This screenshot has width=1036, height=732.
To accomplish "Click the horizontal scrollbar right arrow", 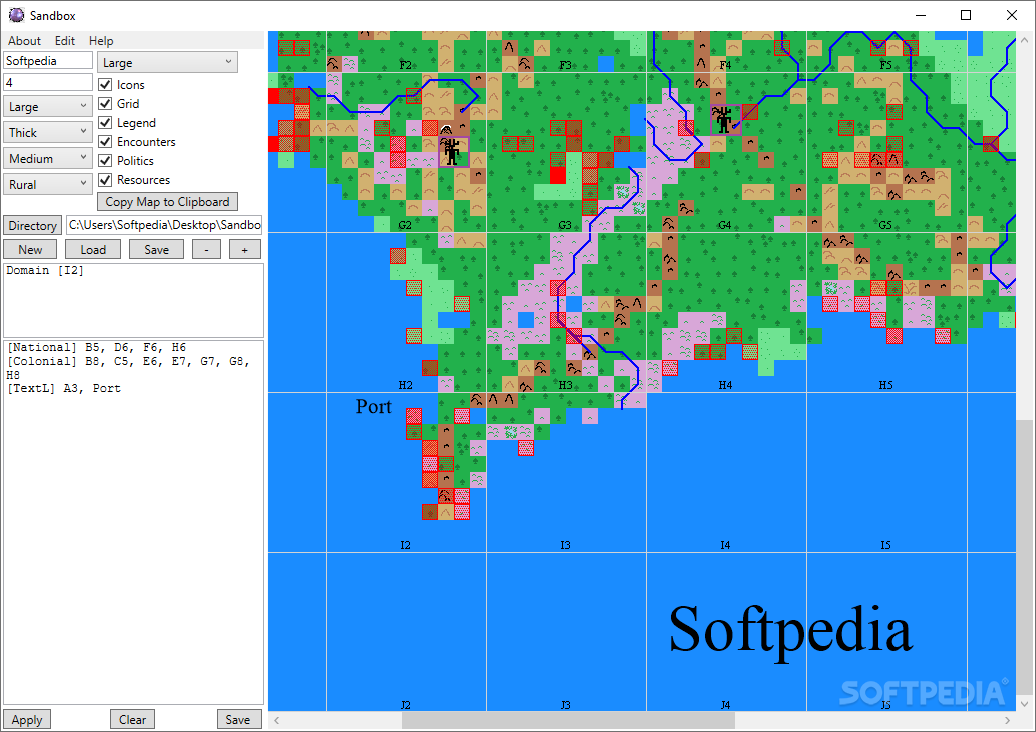I will pos(1008,720).
